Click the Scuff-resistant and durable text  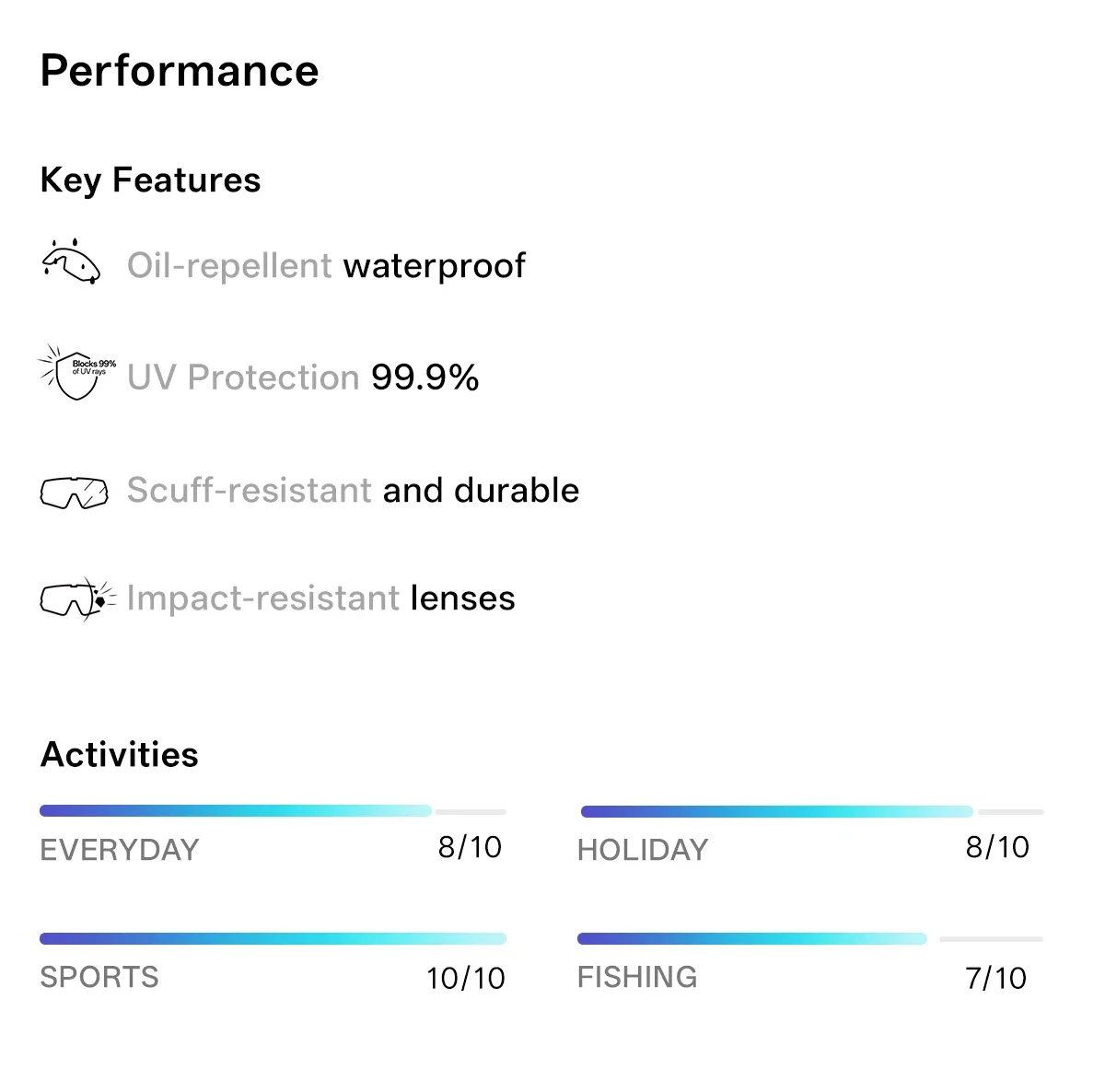click(354, 491)
